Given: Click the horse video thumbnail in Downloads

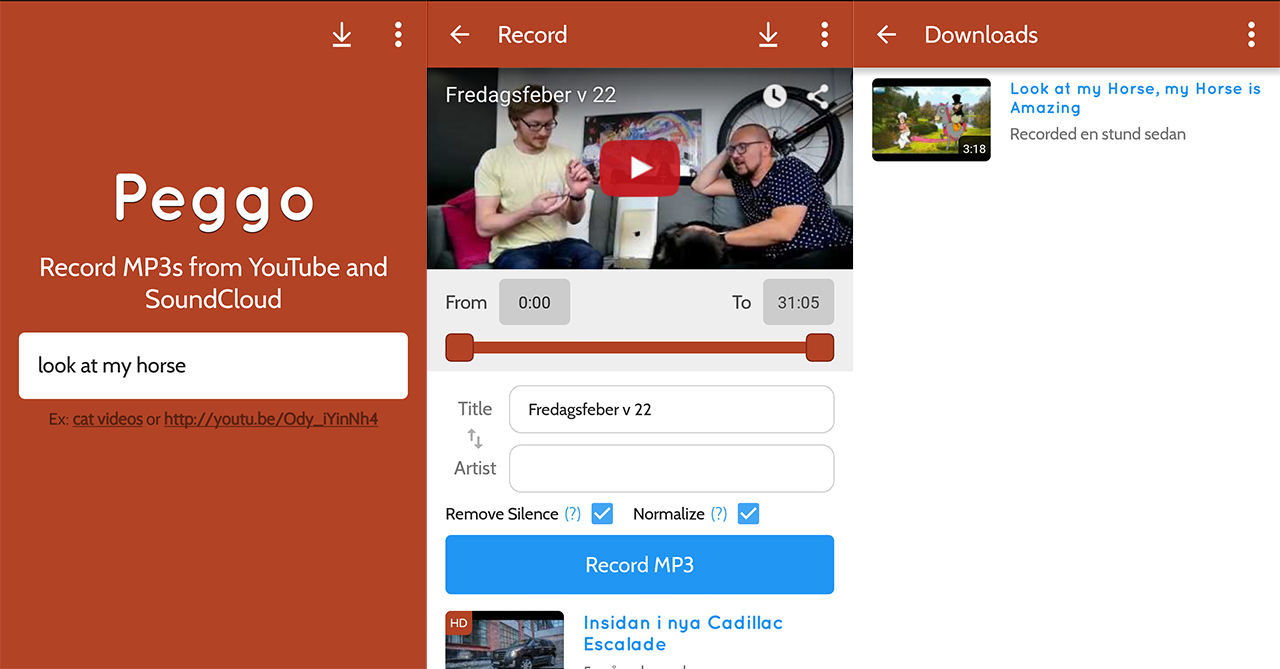Looking at the screenshot, I should pos(931,120).
